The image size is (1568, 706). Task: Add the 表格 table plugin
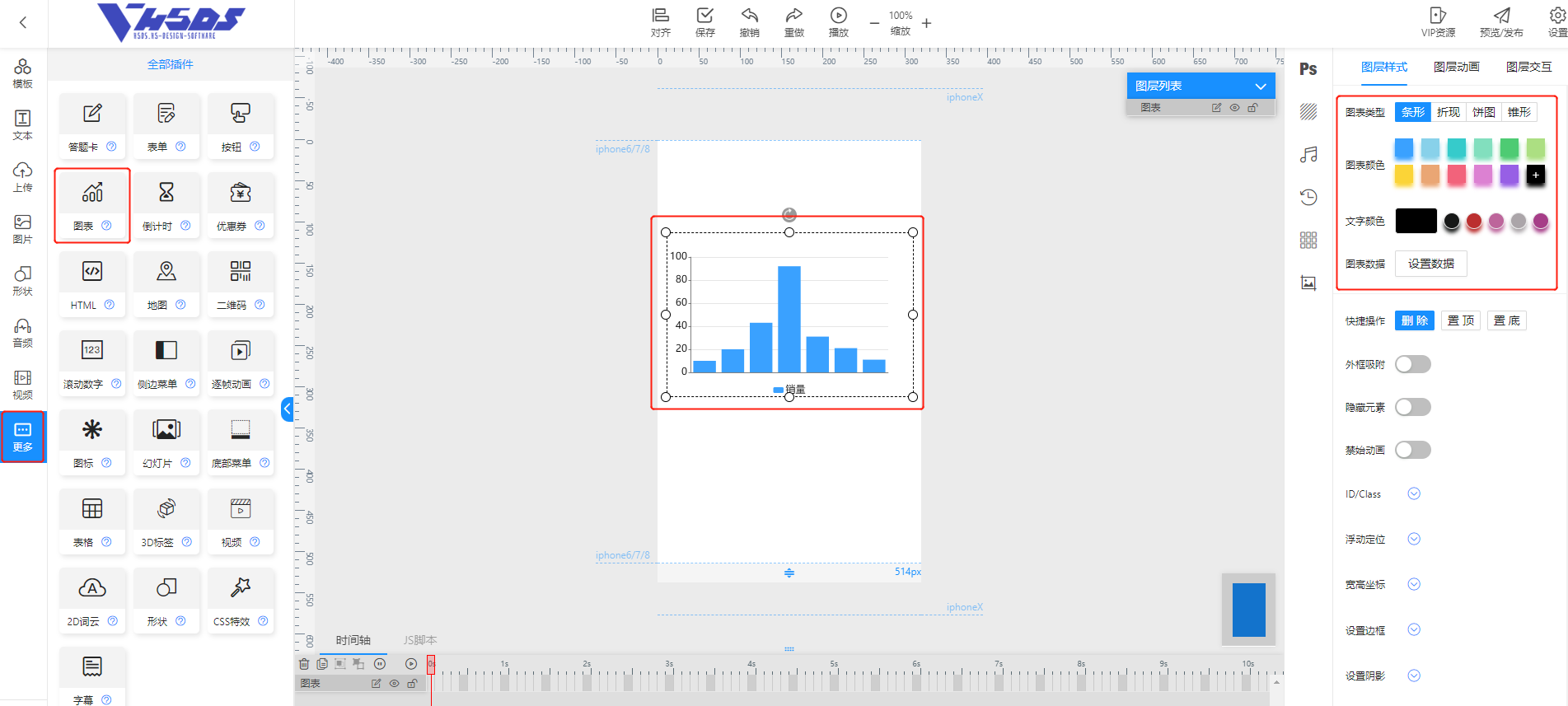pyautogui.click(x=92, y=521)
